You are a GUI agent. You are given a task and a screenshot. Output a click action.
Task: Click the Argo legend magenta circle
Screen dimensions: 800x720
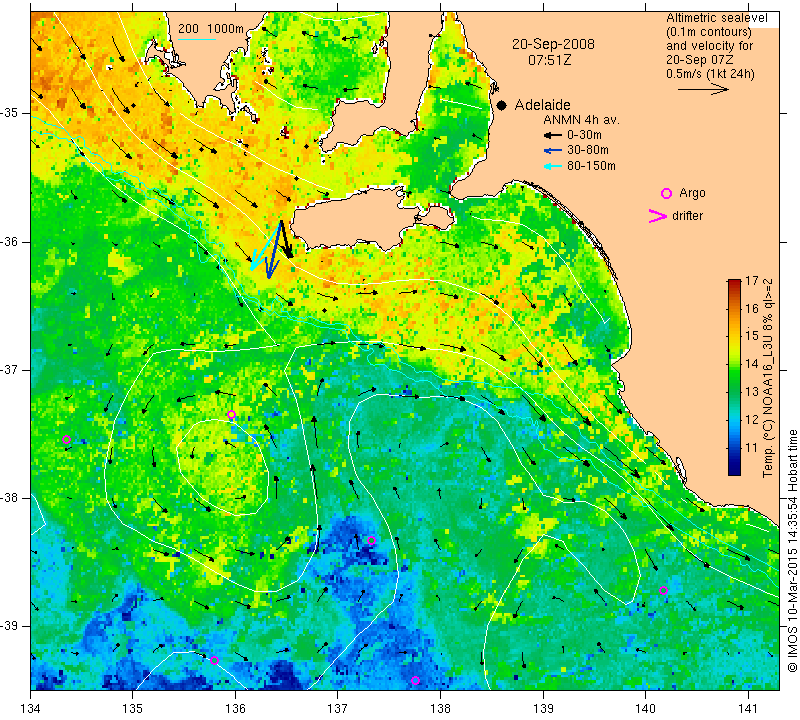click(666, 193)
